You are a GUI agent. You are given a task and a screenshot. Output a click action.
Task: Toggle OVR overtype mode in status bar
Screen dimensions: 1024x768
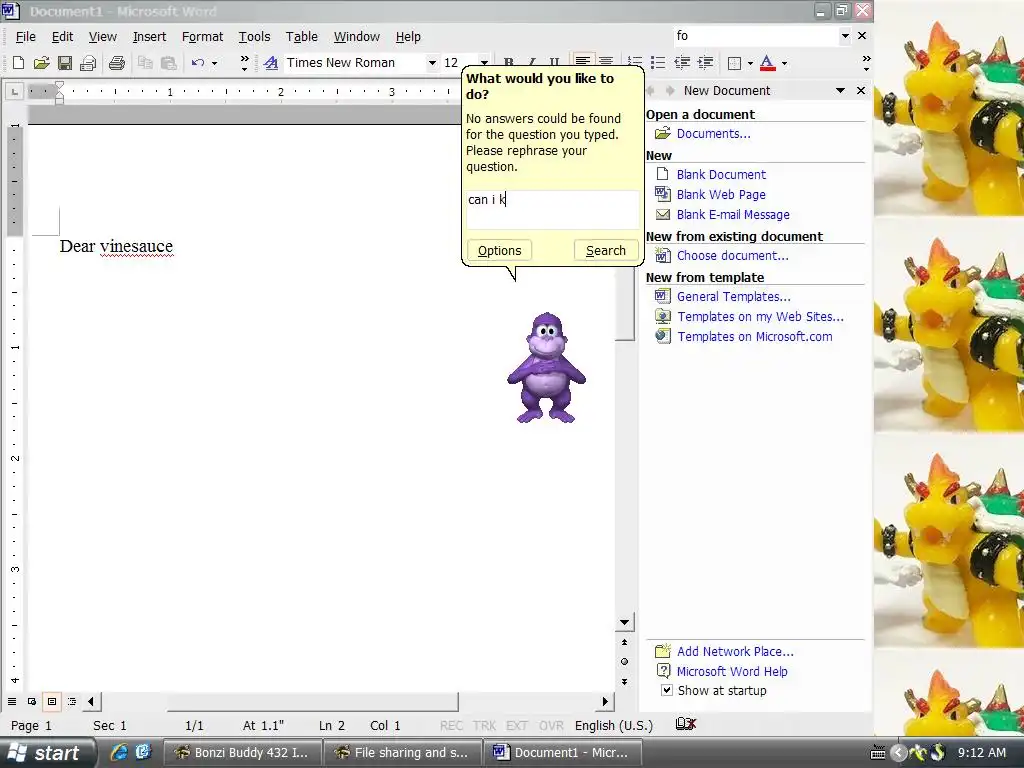coord(551,726)
